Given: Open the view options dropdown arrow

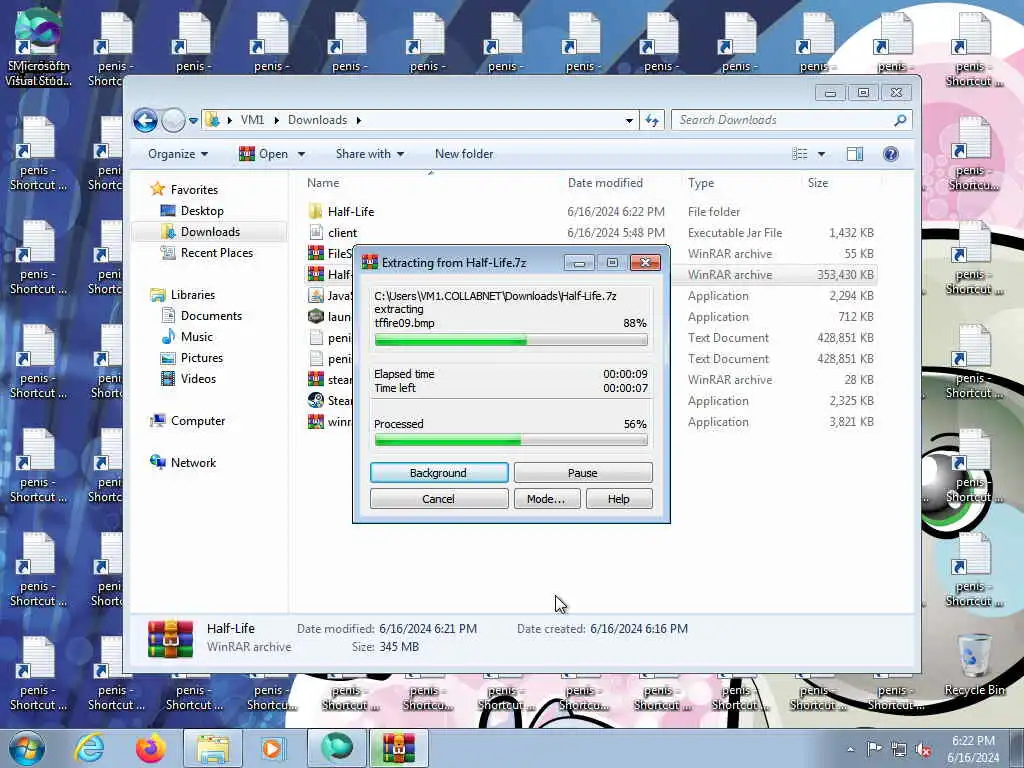Looking at the screenshot, I should pos(822,154).
